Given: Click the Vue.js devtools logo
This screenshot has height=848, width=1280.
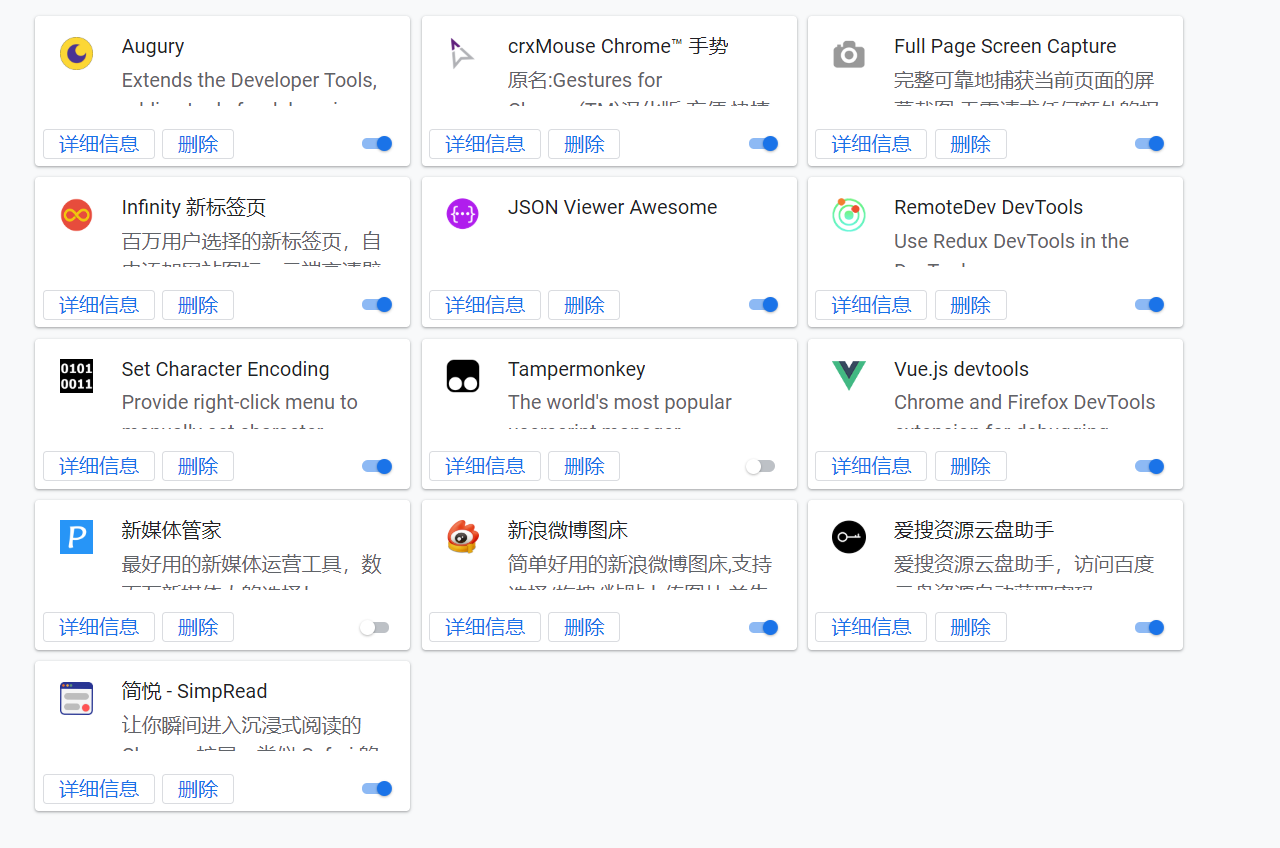Looking at the screenshot, I should [848, 375].
